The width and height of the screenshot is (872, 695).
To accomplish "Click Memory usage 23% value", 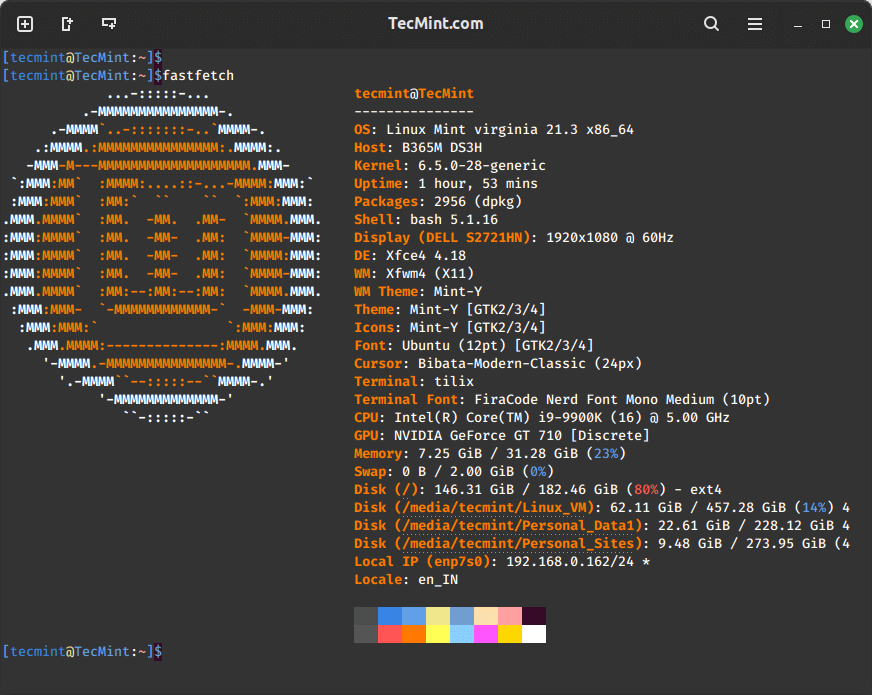I will pos(606,454).
